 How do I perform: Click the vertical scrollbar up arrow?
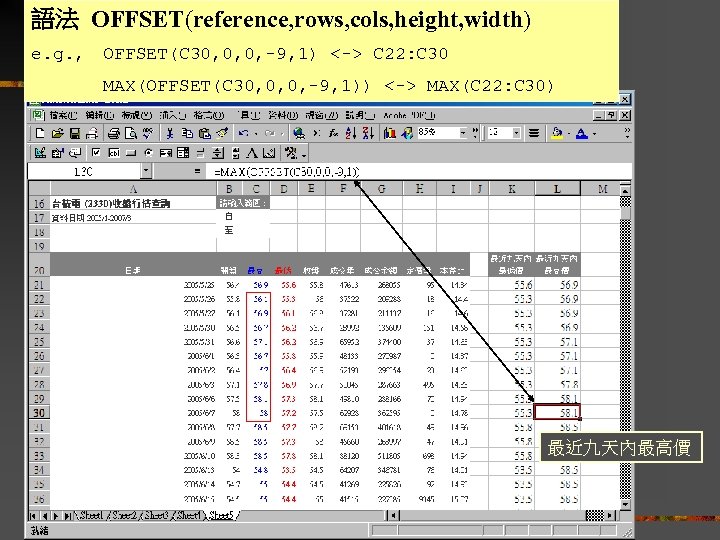pos(625,190)
